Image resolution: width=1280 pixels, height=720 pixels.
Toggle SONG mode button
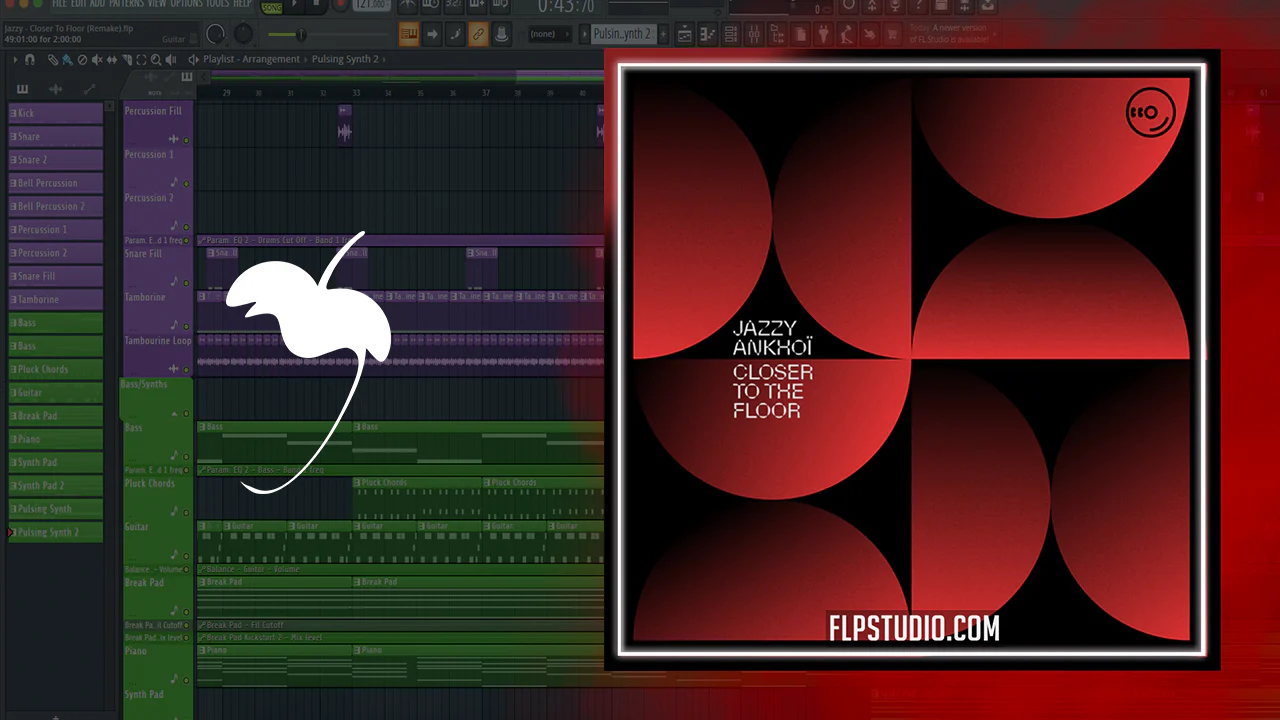272,8
